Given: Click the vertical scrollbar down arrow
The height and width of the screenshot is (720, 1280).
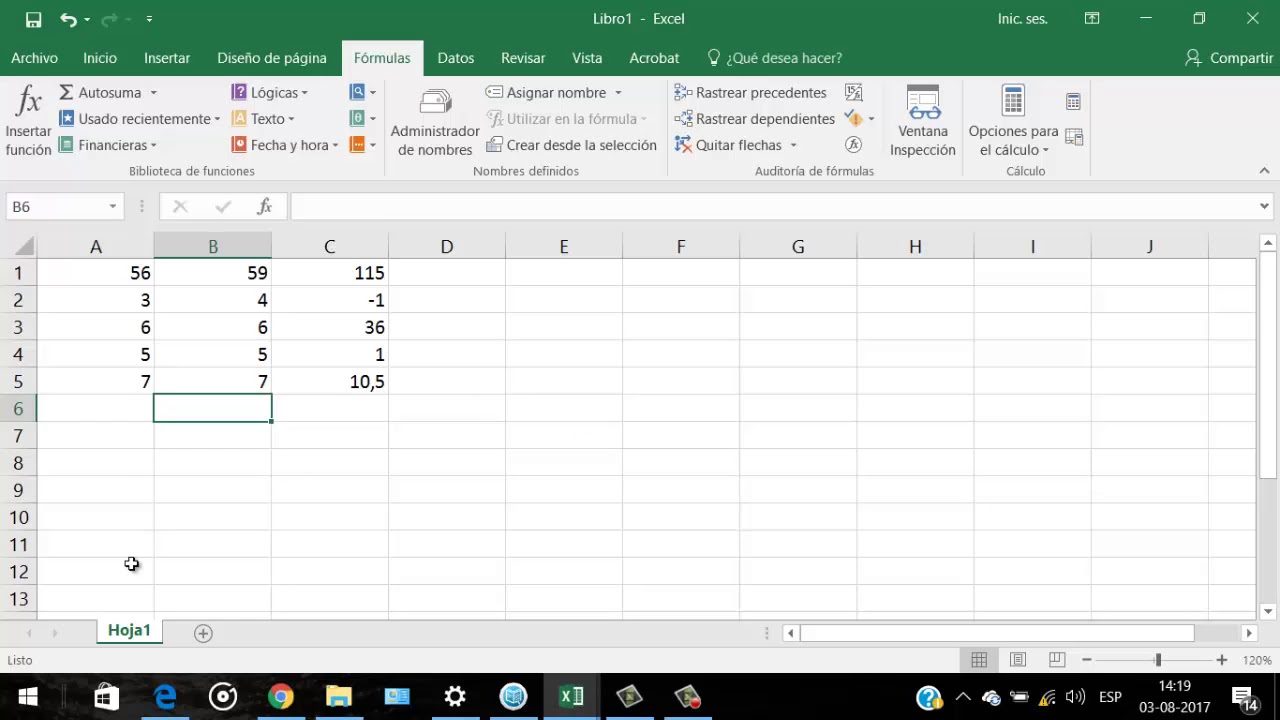Looking at the screenshot, I should [1268, 611].
